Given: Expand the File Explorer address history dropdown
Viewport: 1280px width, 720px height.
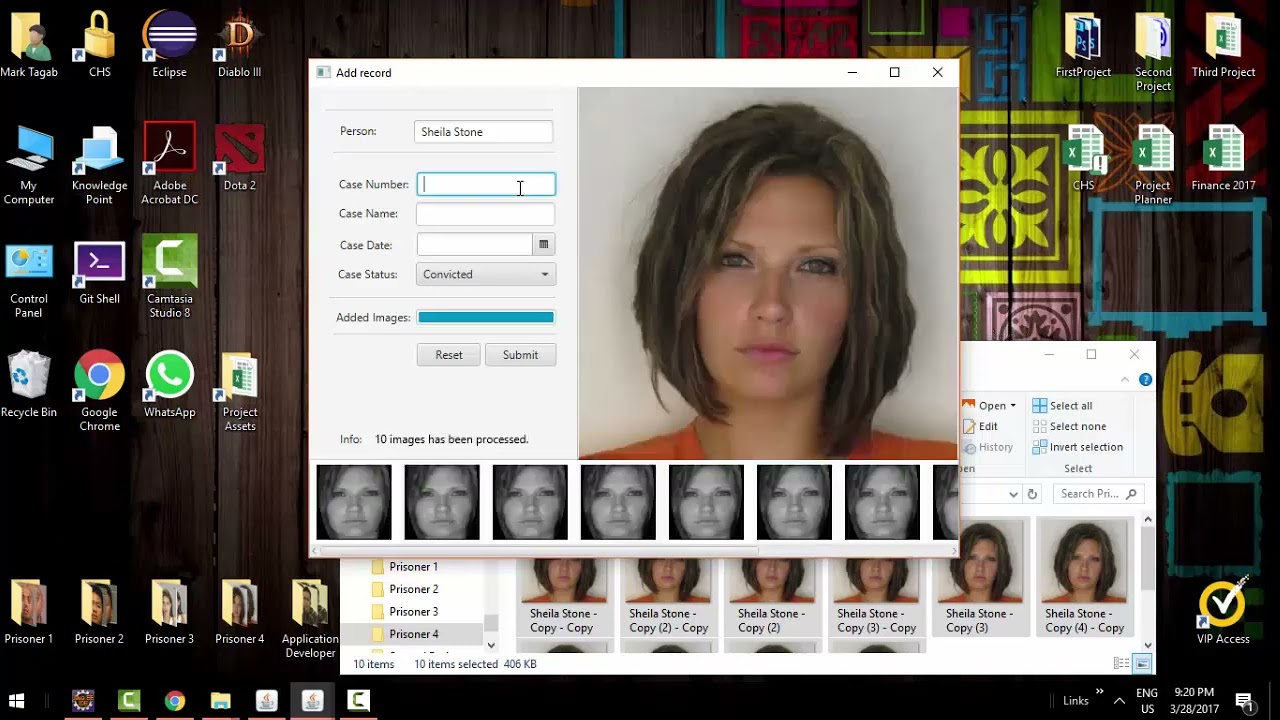Looking at the screenshot, I should pos(1013,494).
